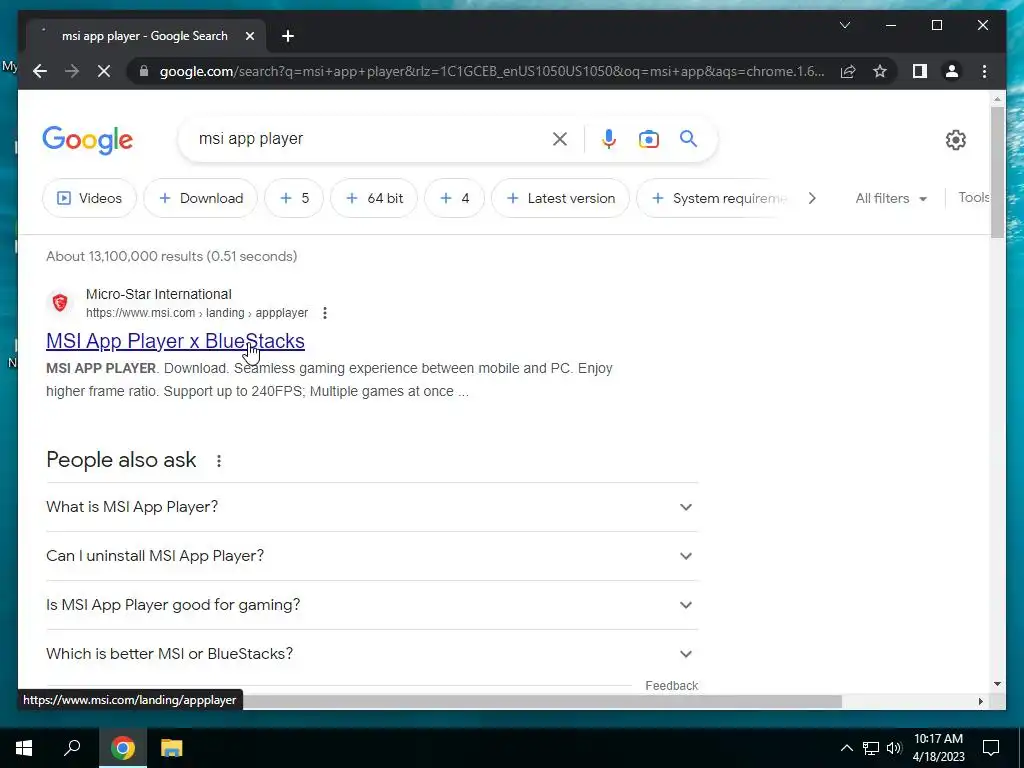Screen dimensions: 1024x768
Task: Close the msi app player tab
Action: pos(249,36)
